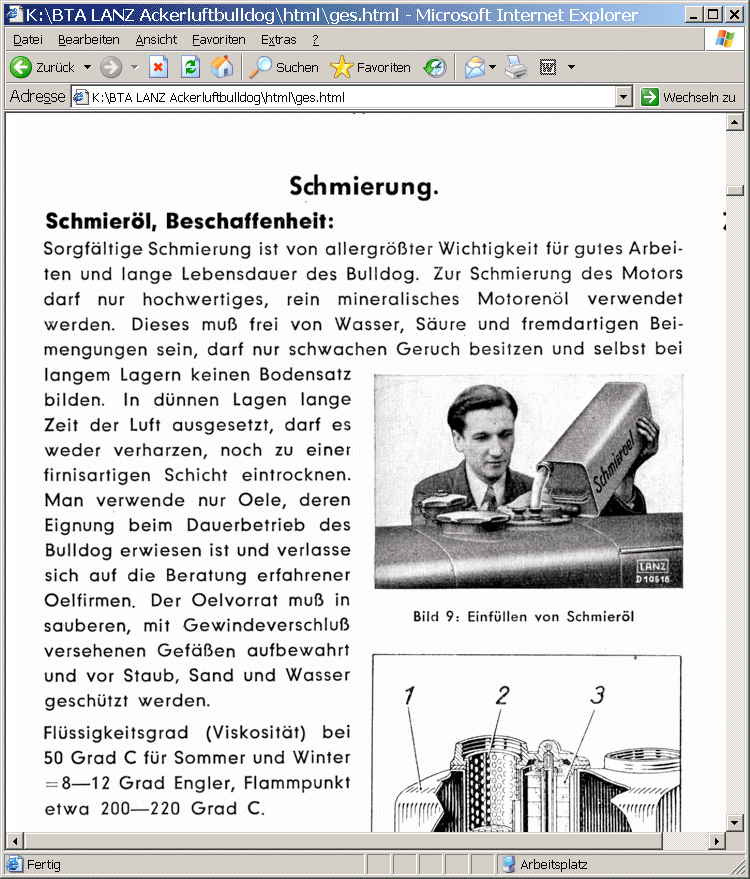Viewport: 750px width, 879px height.
Task: Click the text 'etwa 200—220 Grad C.'
Action: click(154, 808)
